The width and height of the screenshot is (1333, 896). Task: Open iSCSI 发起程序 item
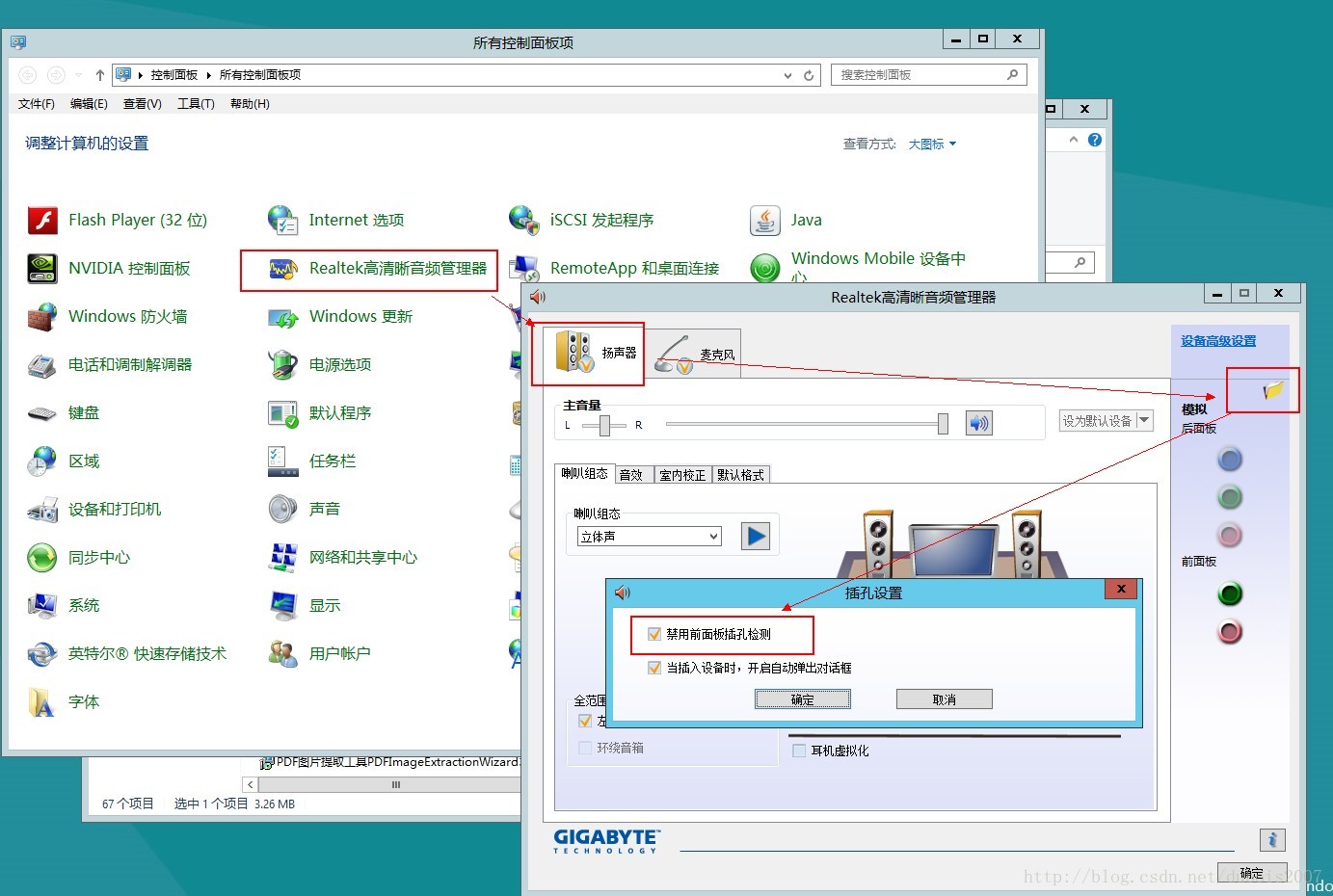582,220
